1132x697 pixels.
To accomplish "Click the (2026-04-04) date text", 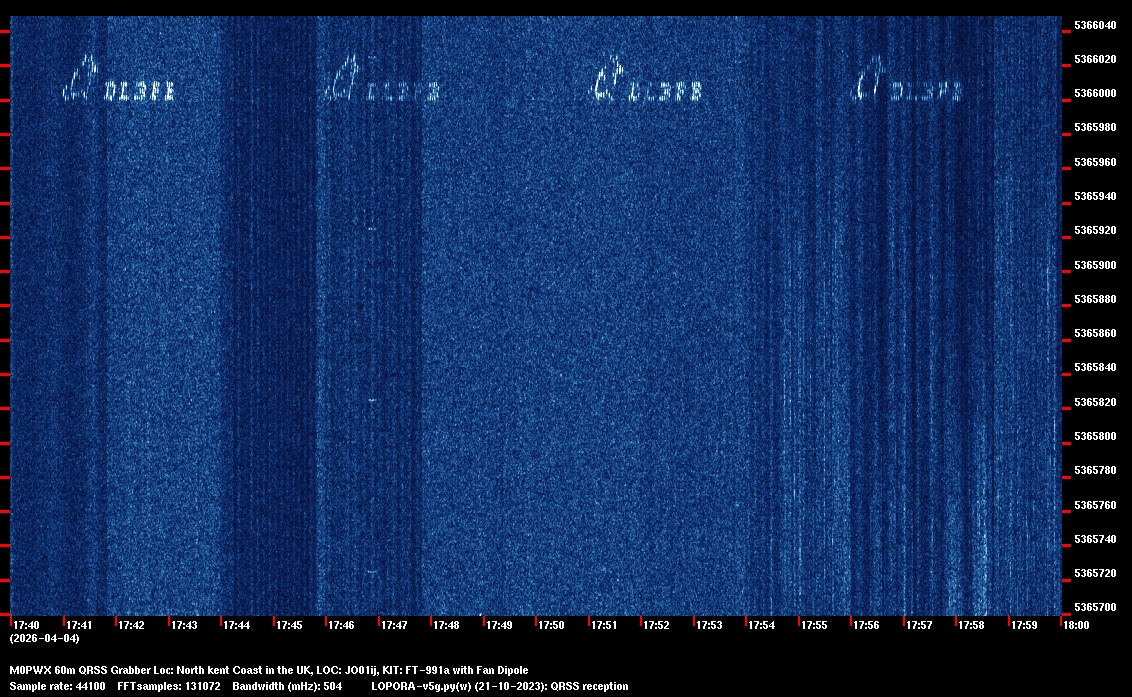I will [x=45, y=638].
